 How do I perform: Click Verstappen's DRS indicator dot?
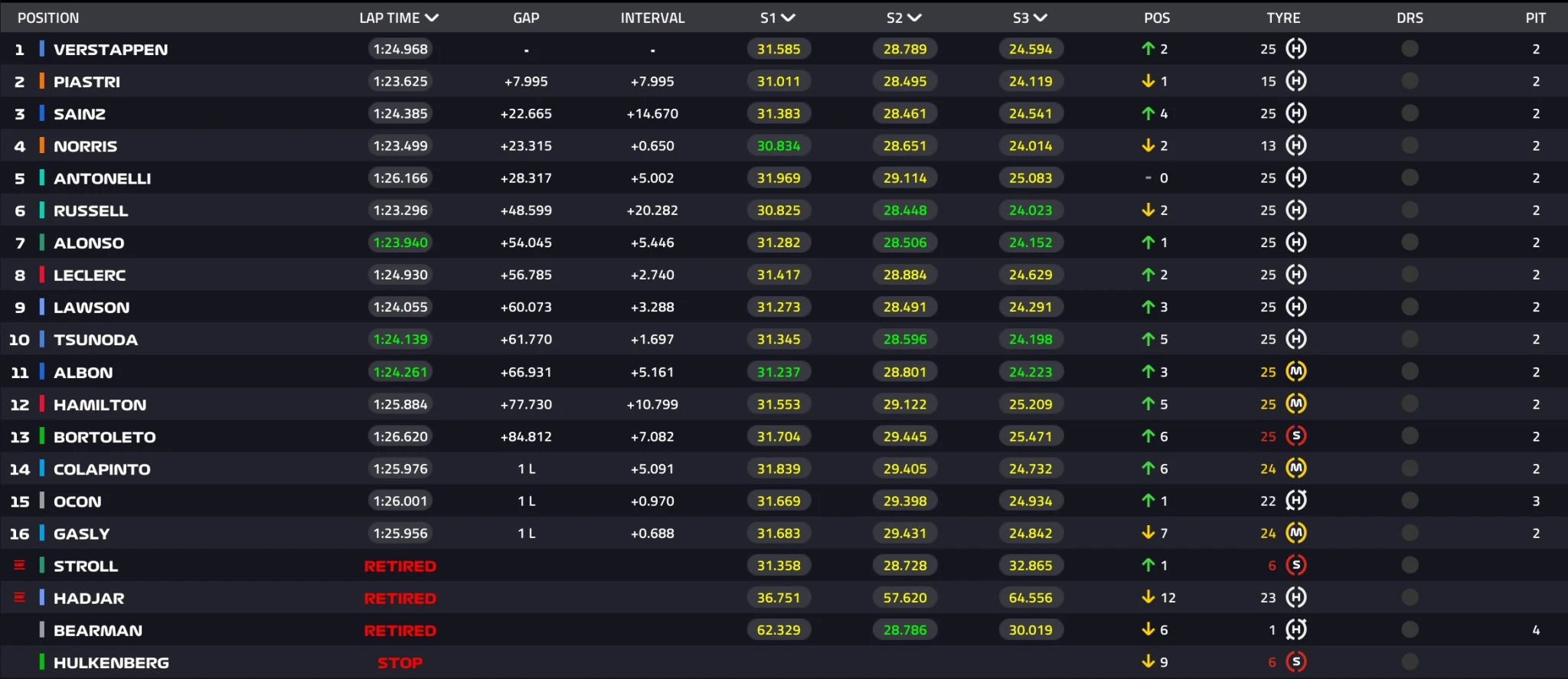pyautogui.click(x=1410, y=49)
